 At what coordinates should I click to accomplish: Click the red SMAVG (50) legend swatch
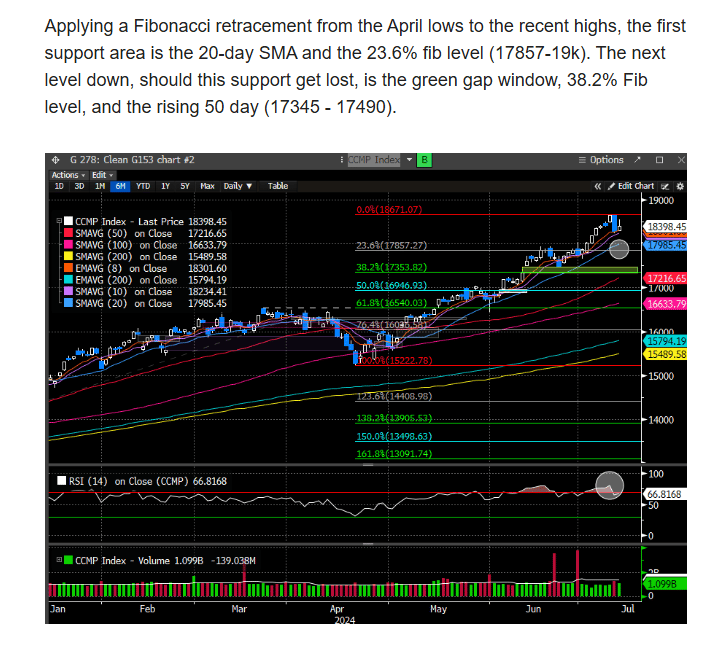68,233
